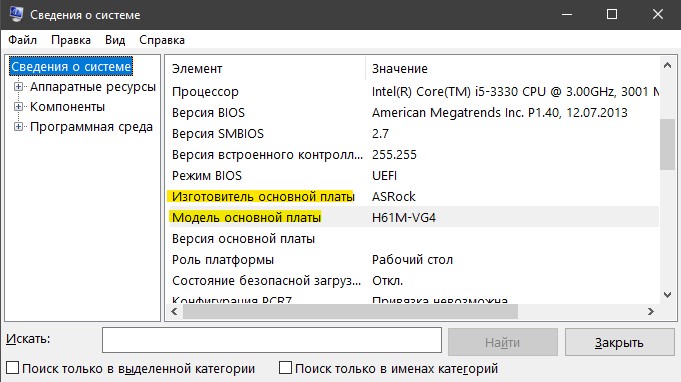Screen dimensions: 681x382
Task: Click the Найти button
Action: (x=503, y=342)
